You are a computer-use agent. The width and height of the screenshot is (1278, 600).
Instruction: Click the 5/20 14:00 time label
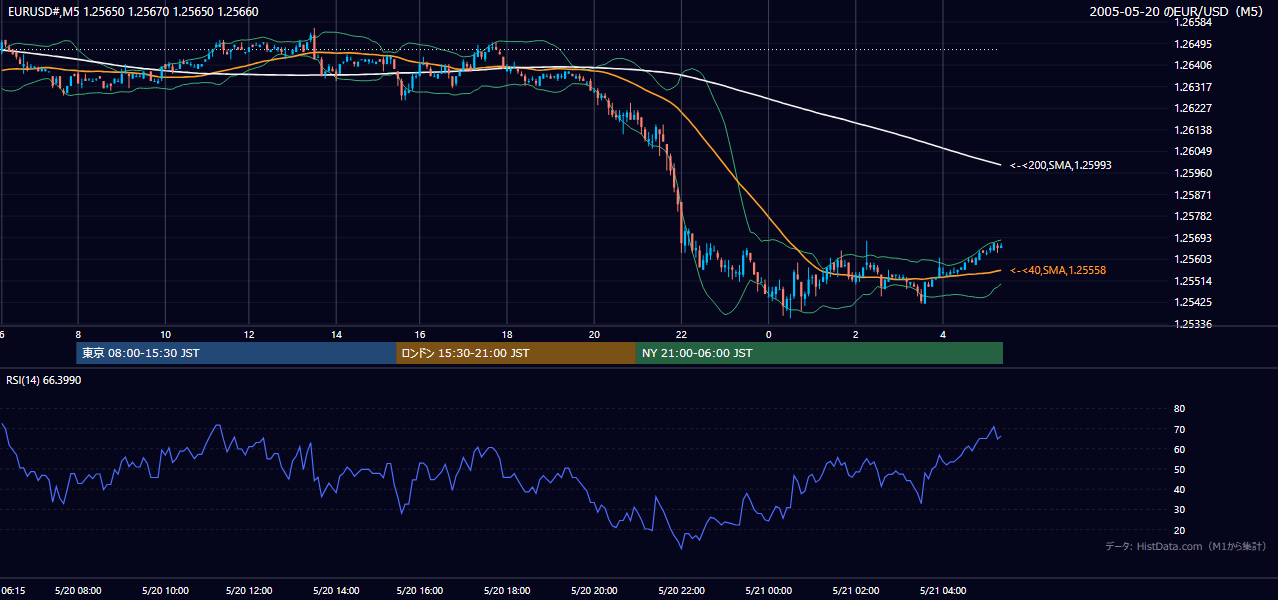click(337, 591)
